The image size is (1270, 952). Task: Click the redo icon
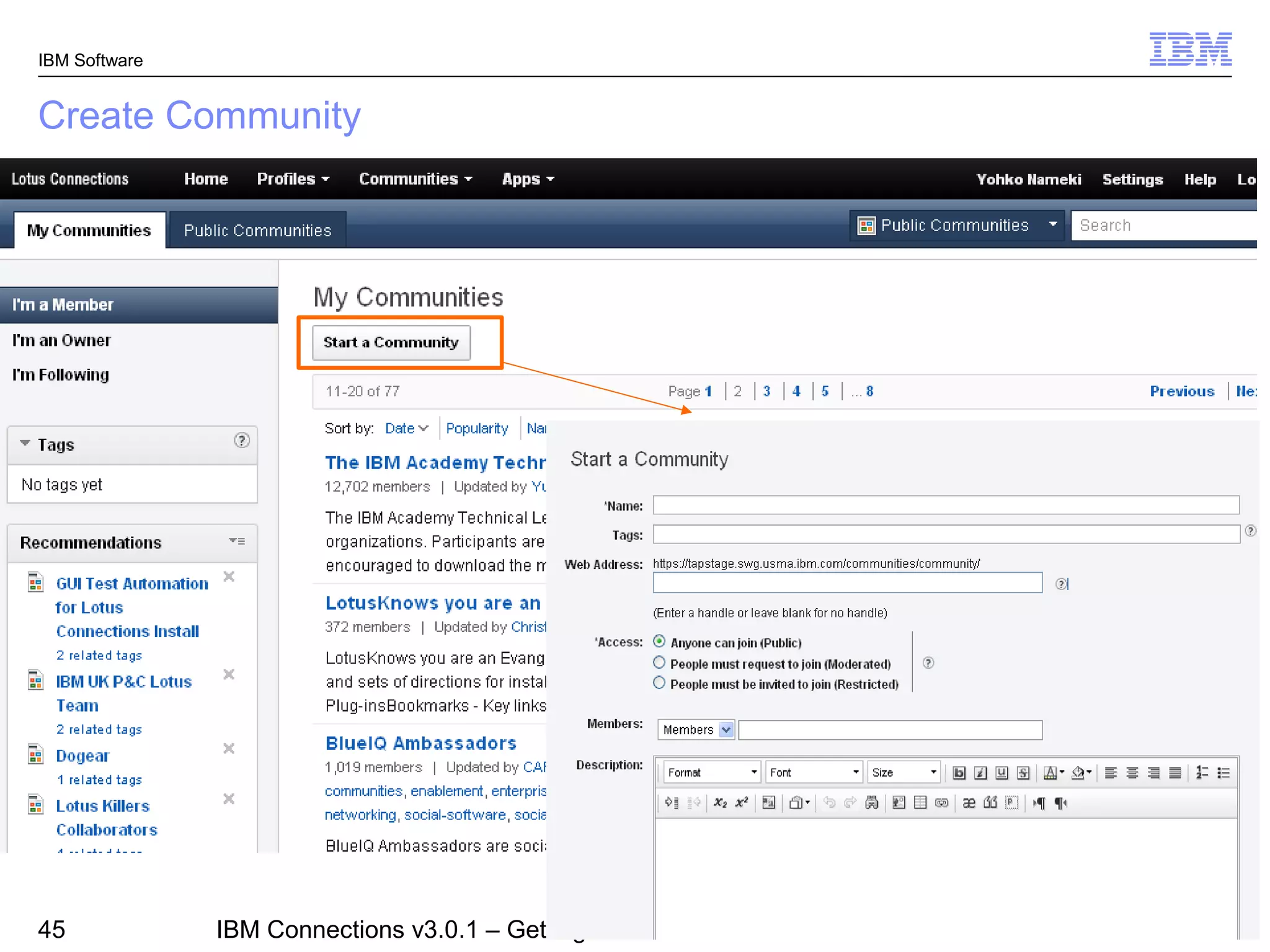(850, 803)
